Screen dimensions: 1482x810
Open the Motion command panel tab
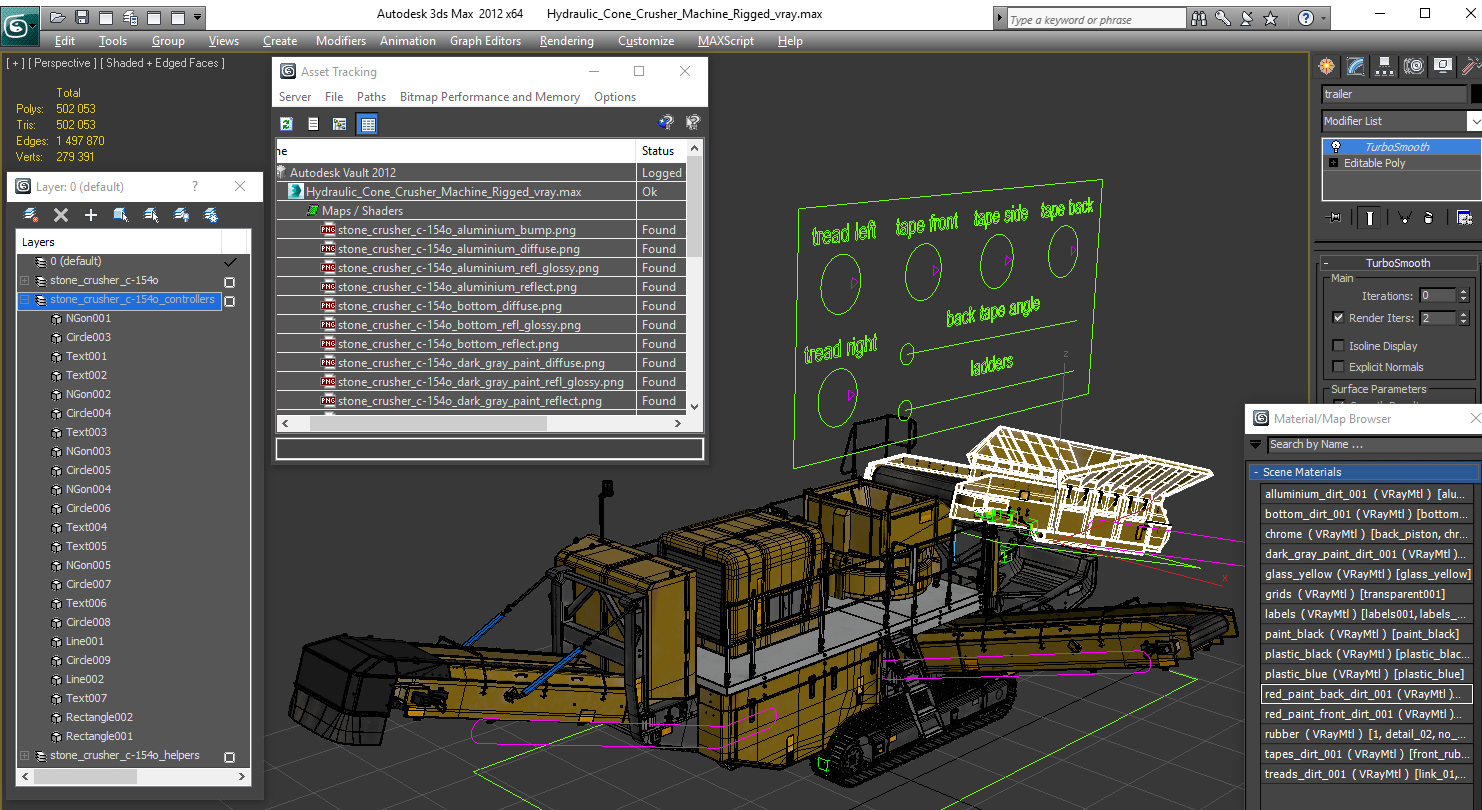click(1414, 66)
